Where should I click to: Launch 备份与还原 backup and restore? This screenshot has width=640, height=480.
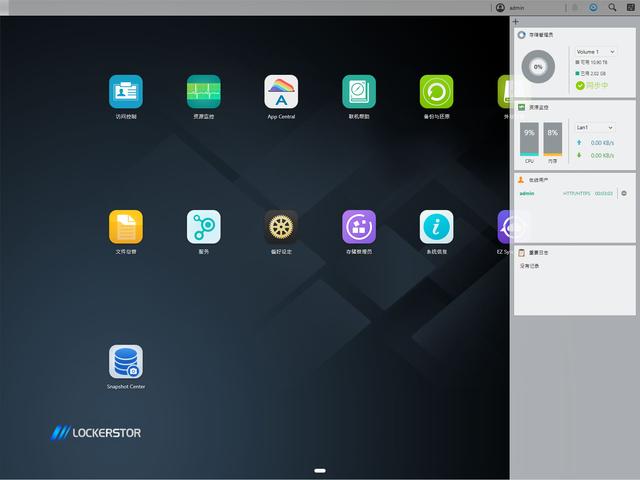pyautogui.click(x=436, y=92)
